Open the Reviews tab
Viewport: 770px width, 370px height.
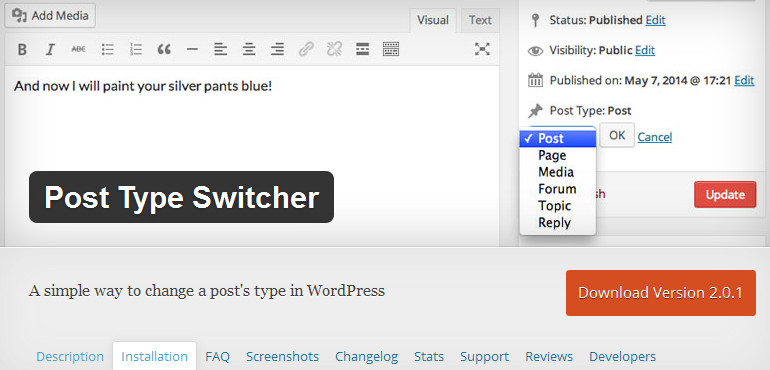tap(549, 356)
